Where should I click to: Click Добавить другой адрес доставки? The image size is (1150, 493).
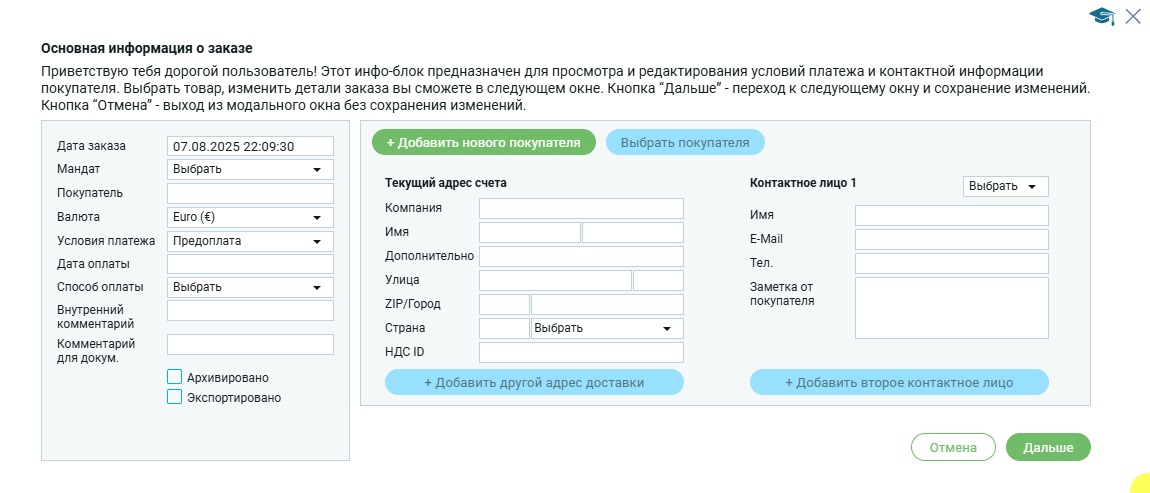534,383
